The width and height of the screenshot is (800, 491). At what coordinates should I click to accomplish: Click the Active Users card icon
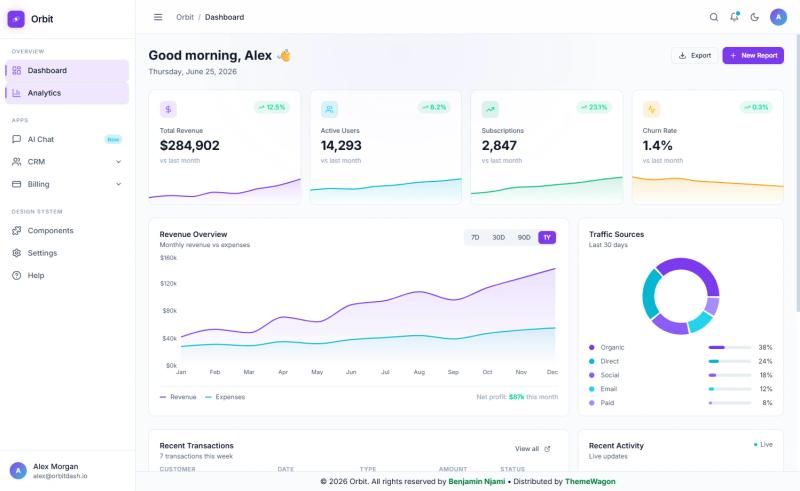(329, 109)
